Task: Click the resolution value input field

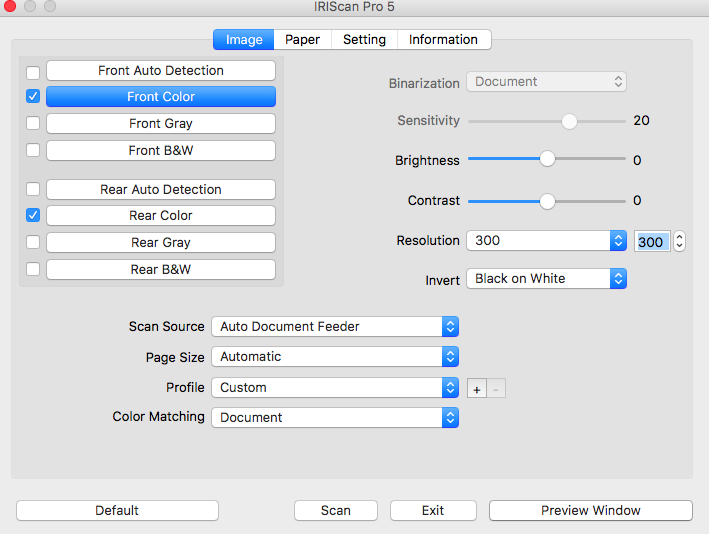Action: point(651,242)
